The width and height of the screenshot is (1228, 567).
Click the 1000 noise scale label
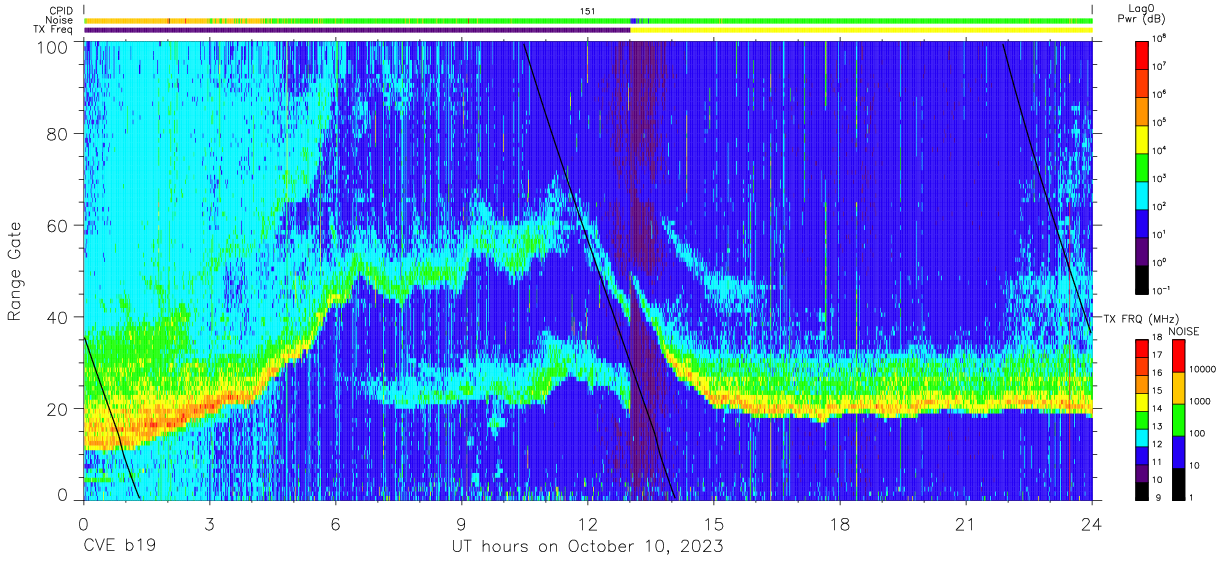(x=1200, y=401)
